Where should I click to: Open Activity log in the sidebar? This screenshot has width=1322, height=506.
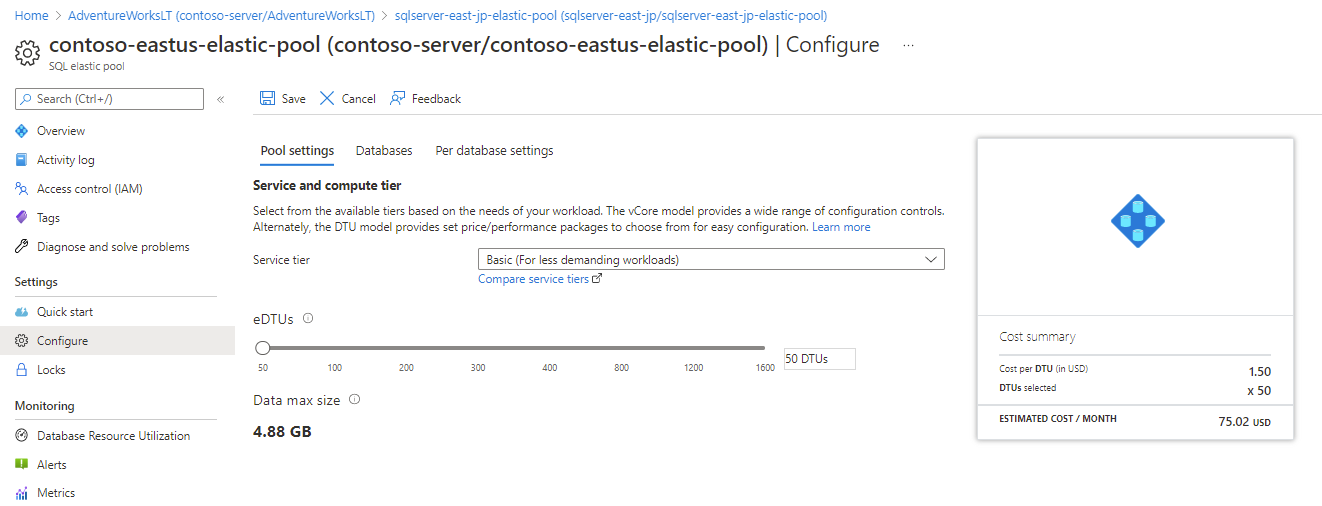(x=66, y=160)
